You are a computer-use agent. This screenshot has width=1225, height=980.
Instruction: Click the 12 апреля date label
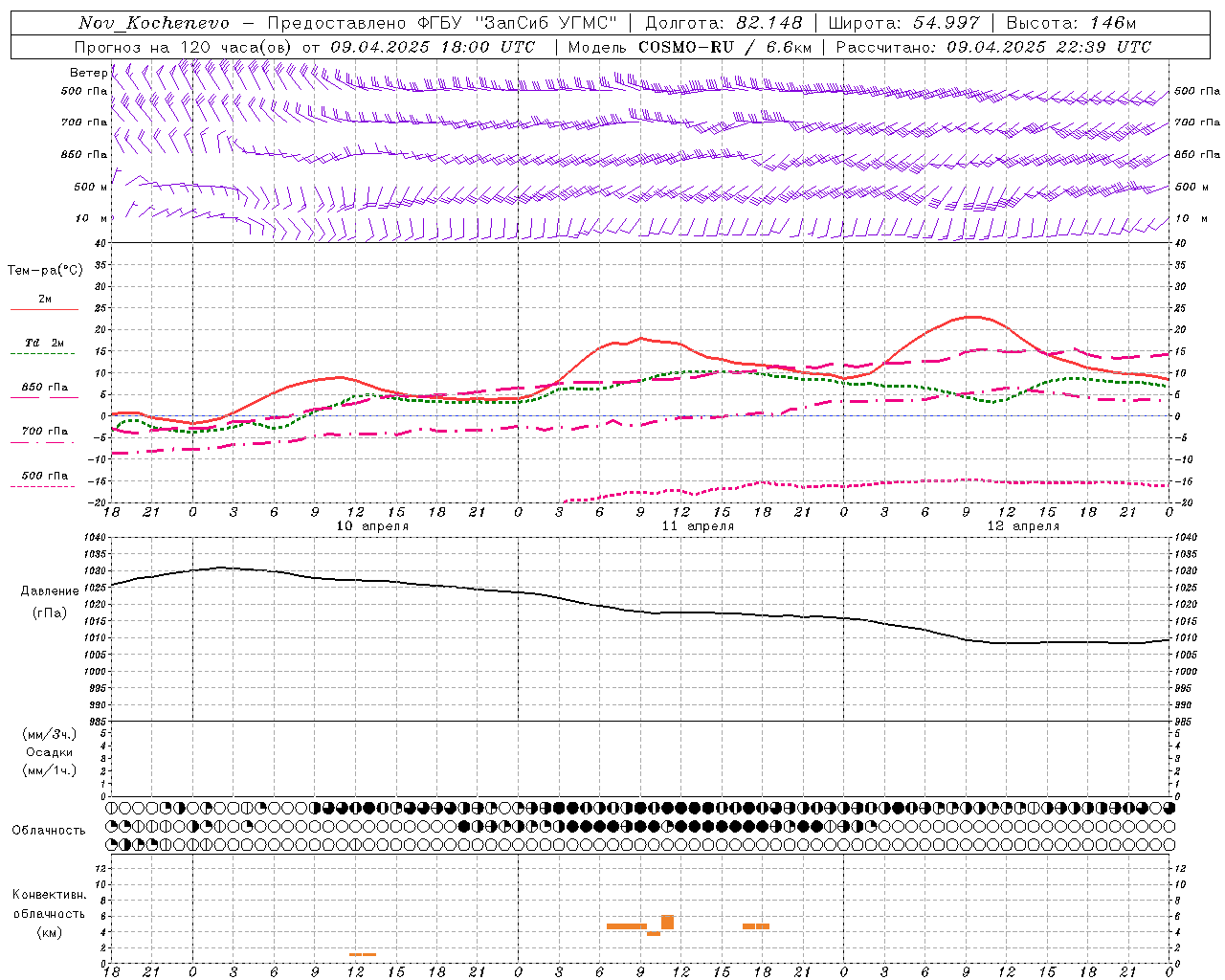point(1023,526)
